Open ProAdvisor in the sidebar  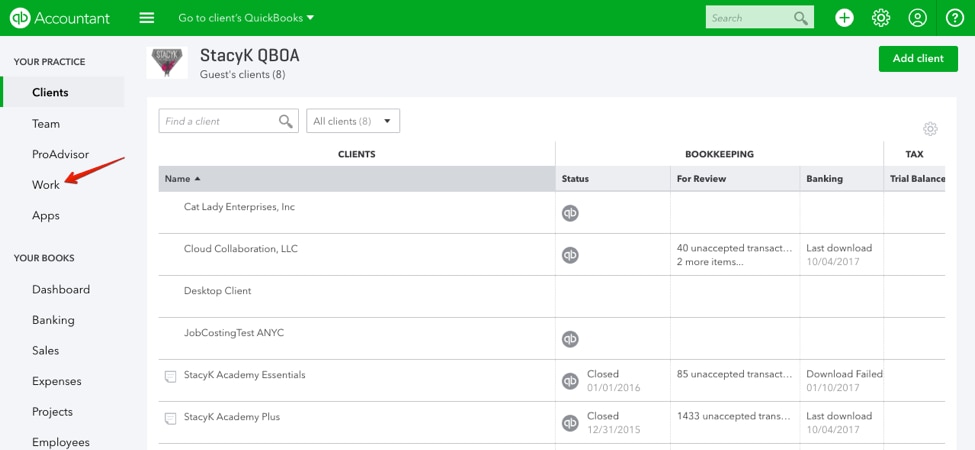[60, 154]
